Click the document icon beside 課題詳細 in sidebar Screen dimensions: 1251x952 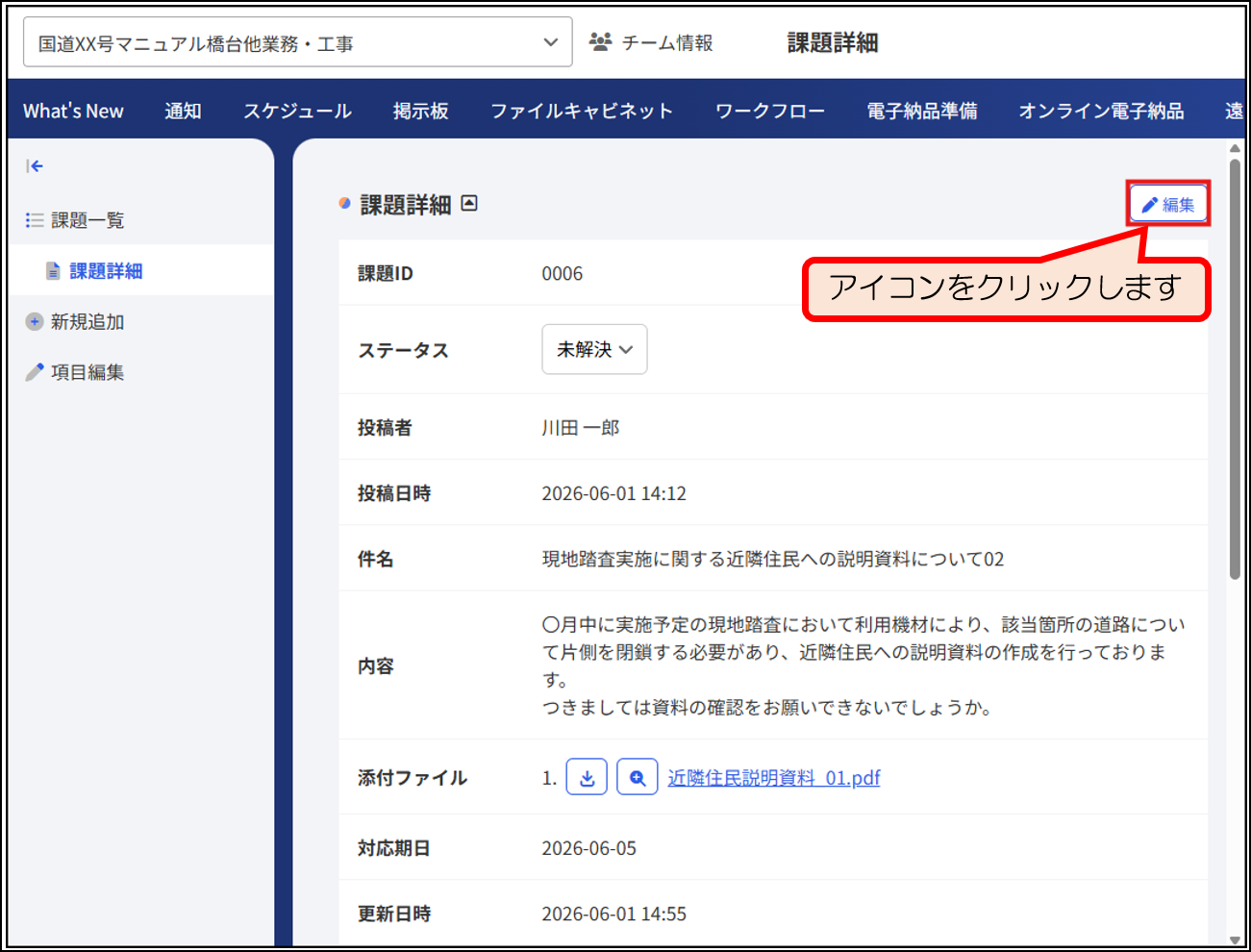click(x=54, y=271)
